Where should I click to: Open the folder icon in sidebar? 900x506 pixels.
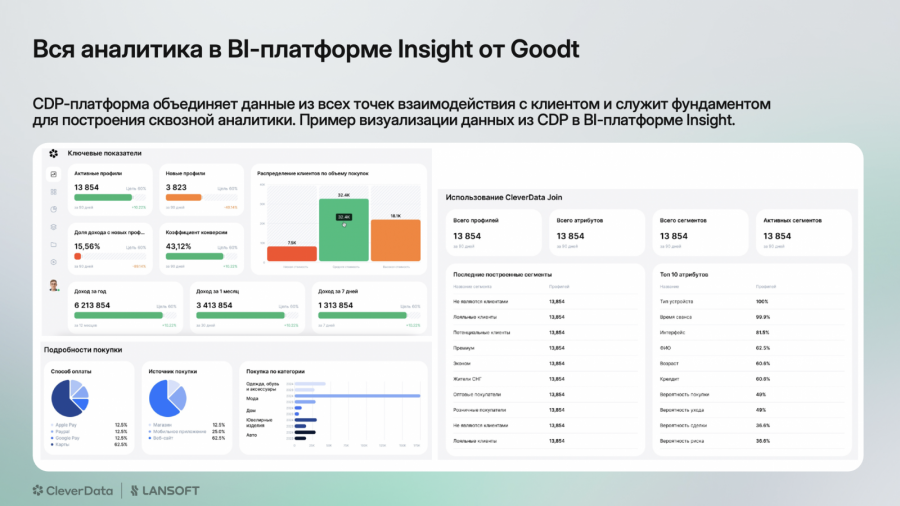coord(53,244)
